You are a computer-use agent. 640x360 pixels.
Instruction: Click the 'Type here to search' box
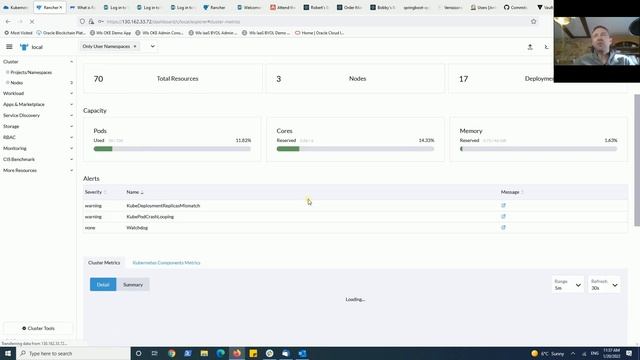(73, 353)
